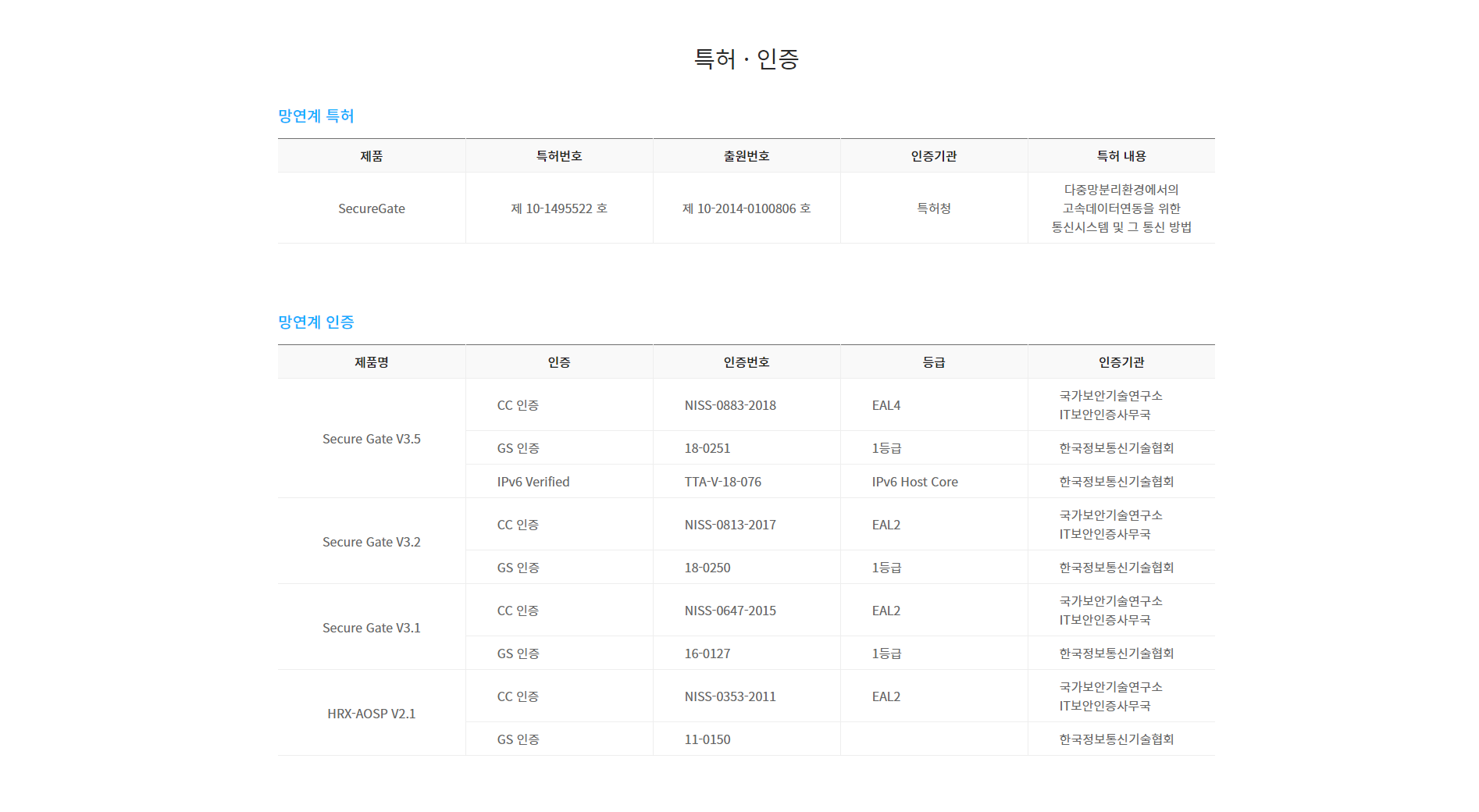Click the patent description starting 다중망분리환경에서의
This screenshot has height=812, width=1479.
(1121, 208)
